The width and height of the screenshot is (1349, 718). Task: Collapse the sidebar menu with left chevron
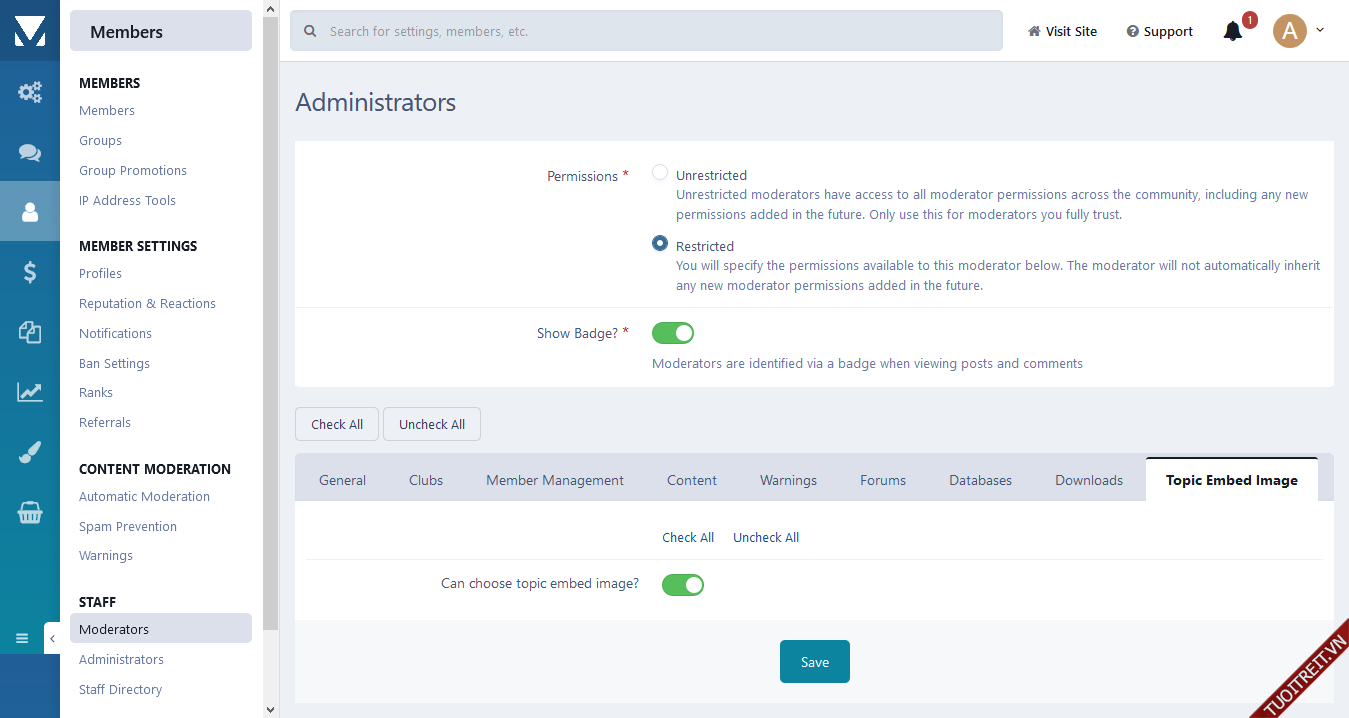52,638
